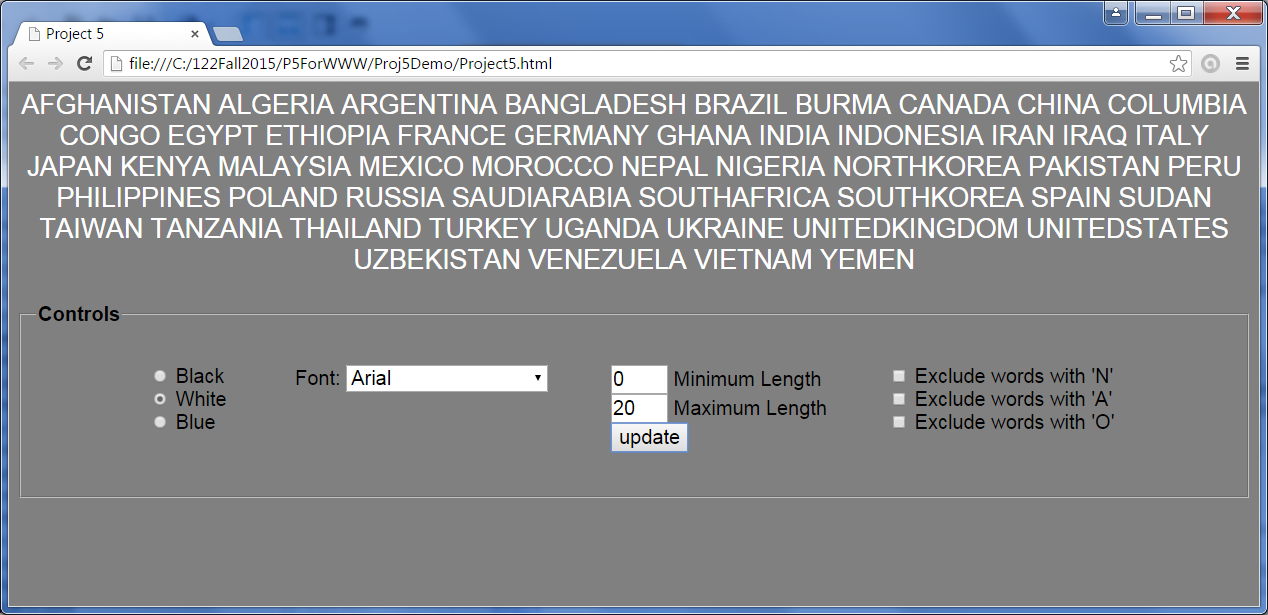
Task: Close the Project 5 tab
Action: pos(195,34)
